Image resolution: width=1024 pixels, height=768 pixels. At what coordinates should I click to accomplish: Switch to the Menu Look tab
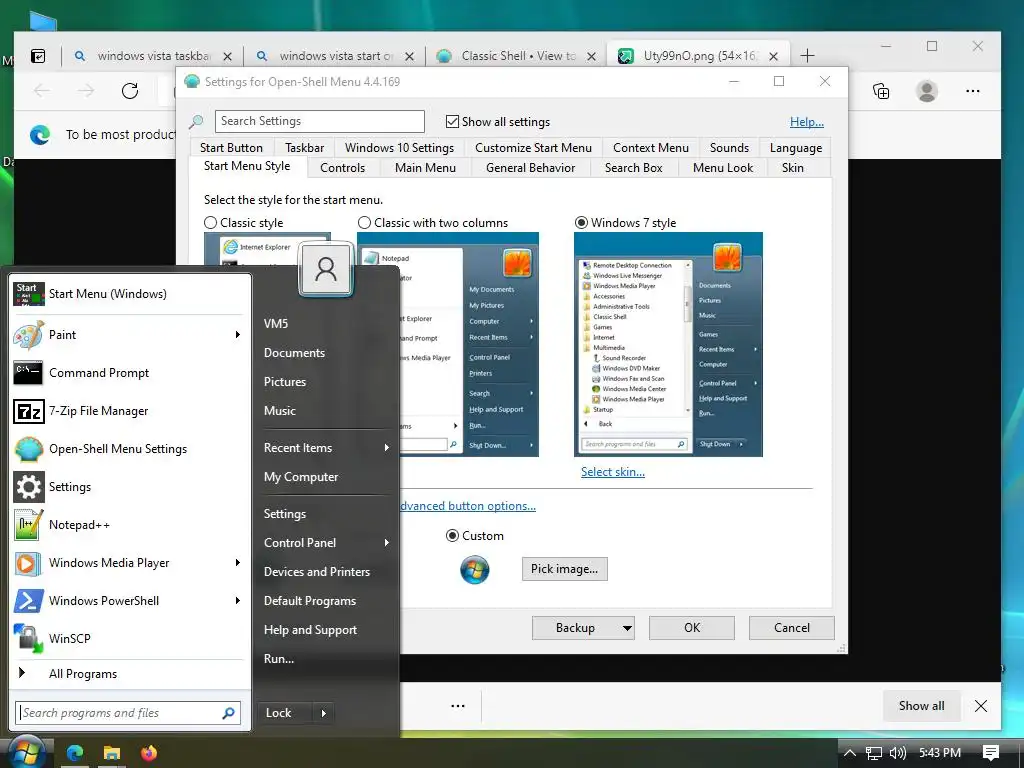click(x=722, y=168)
